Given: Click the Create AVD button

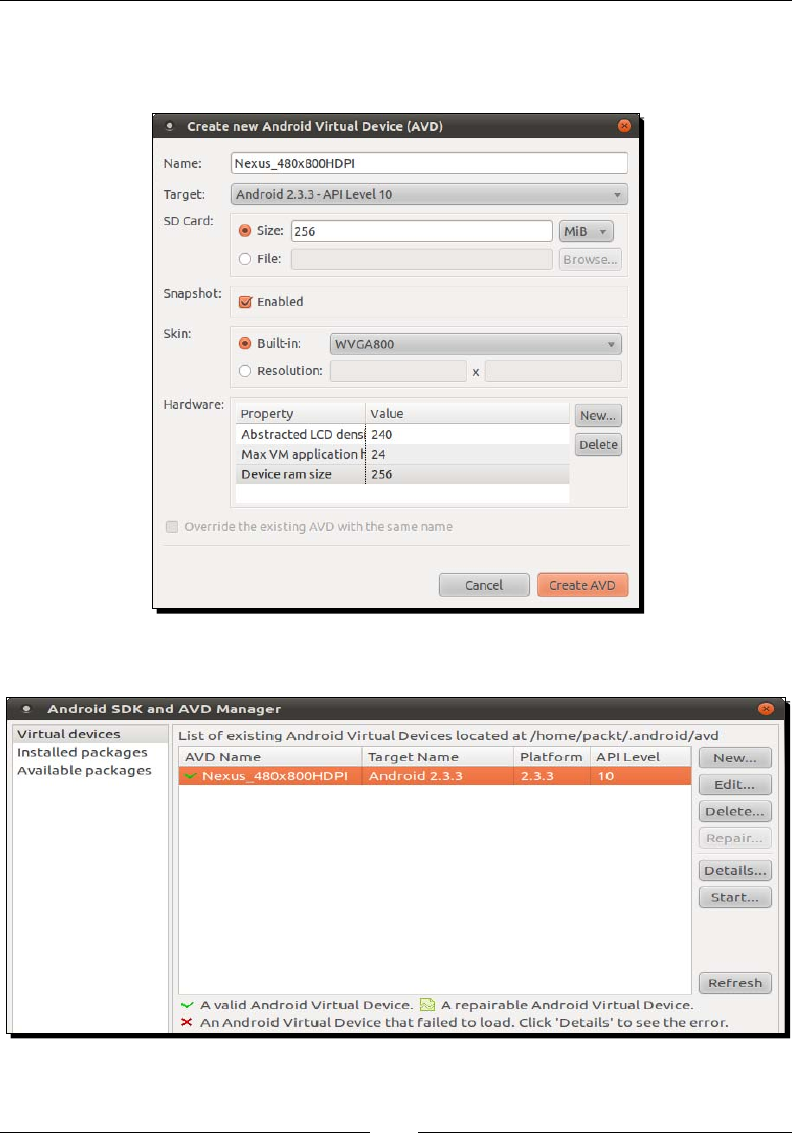Looking at the screenshot, I should click(x=582, y=585).
